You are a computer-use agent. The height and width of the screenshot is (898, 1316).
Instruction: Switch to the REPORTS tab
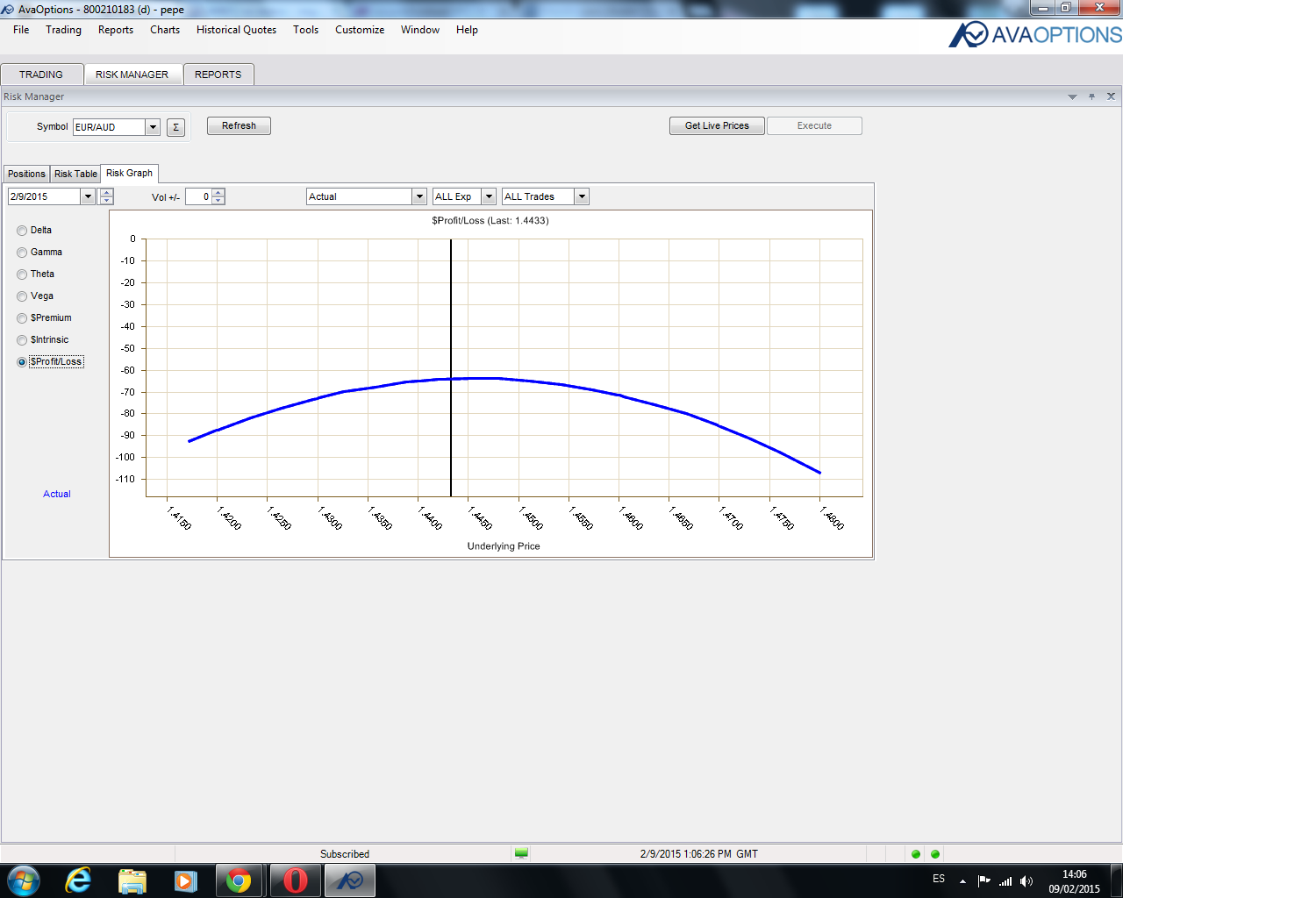[x=218, y=75]
